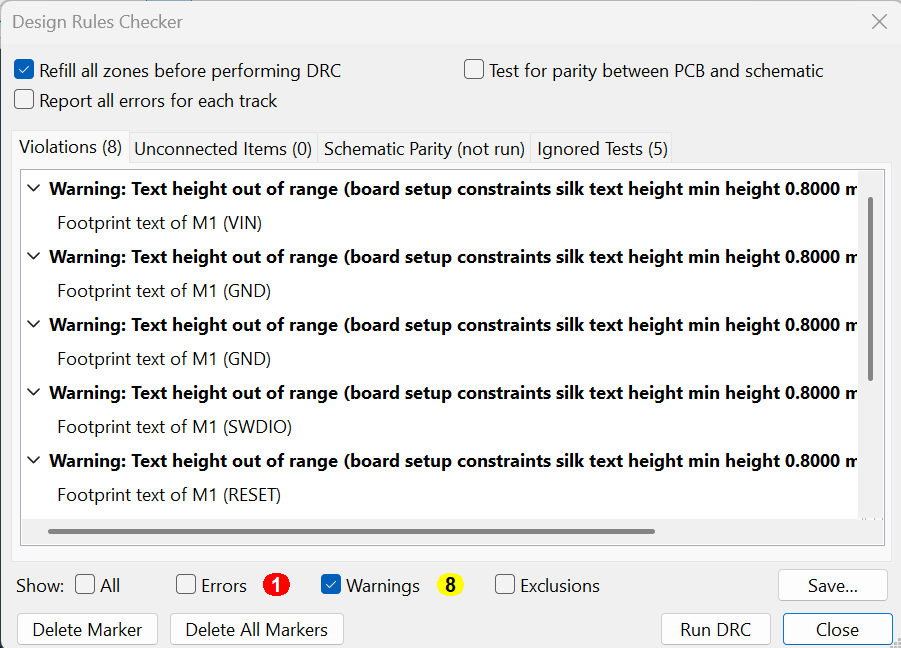Toggle the Show All checkbox

(x=86, y=585)
